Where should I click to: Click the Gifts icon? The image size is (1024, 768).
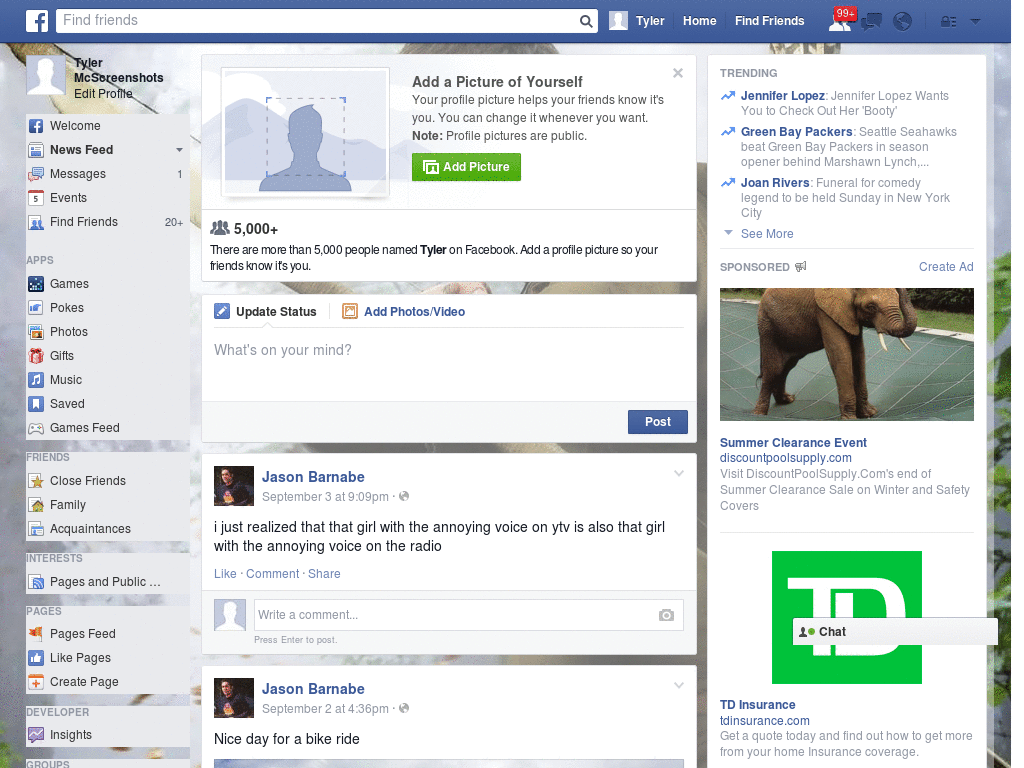[x=36, y=356]
